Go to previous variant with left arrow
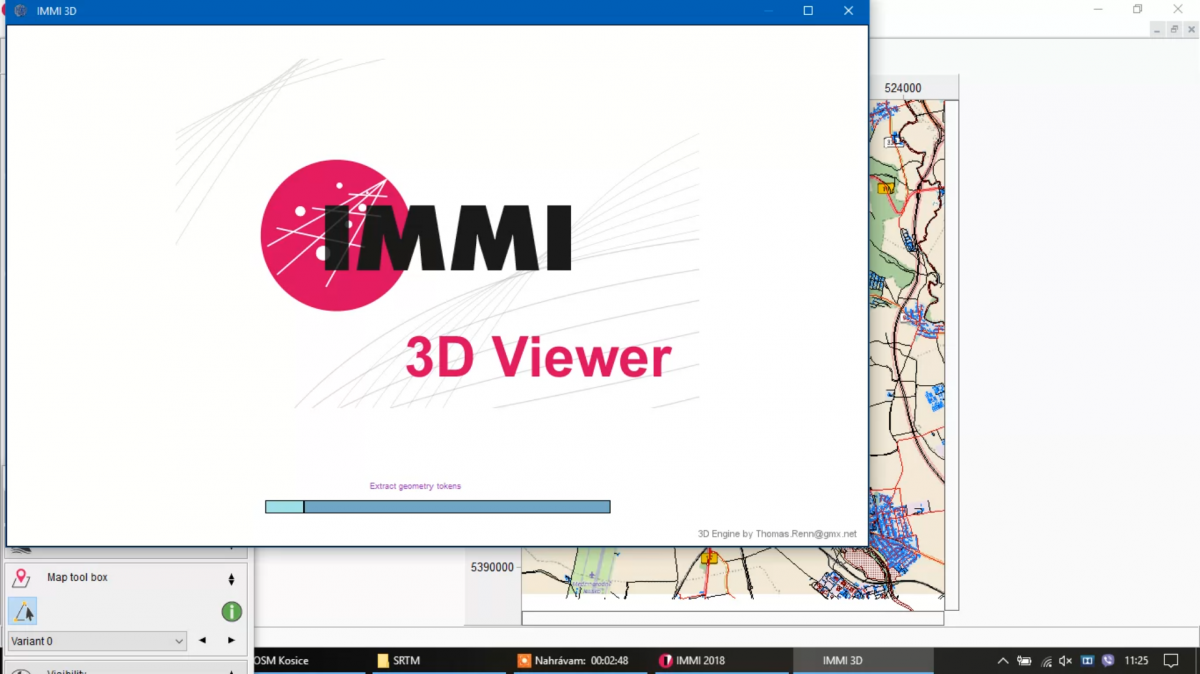 point(203,641)
